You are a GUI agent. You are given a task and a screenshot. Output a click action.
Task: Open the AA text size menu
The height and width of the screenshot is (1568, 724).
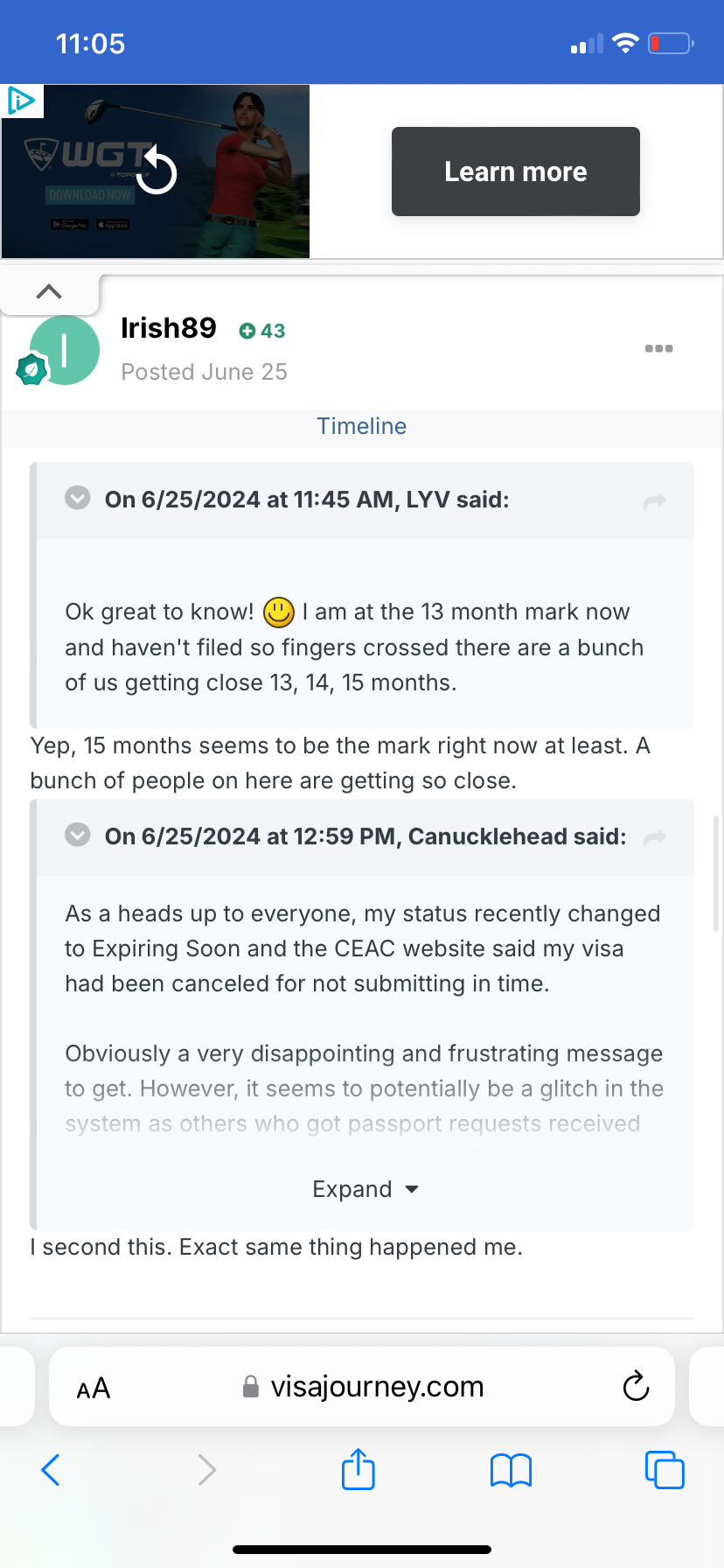[94, 1388]
